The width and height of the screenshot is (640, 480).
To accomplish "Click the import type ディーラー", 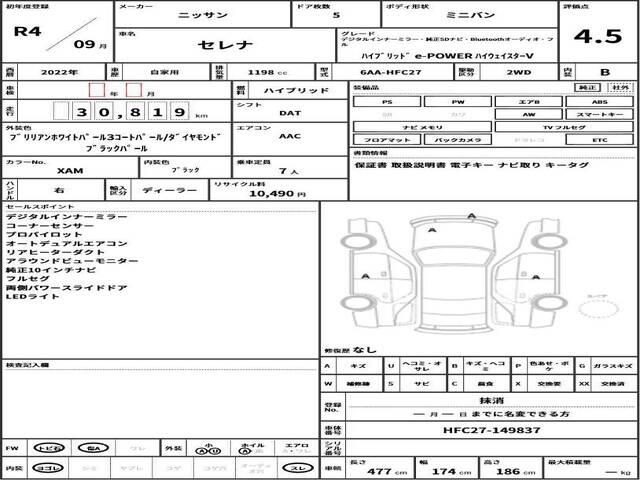I will 170,190.
